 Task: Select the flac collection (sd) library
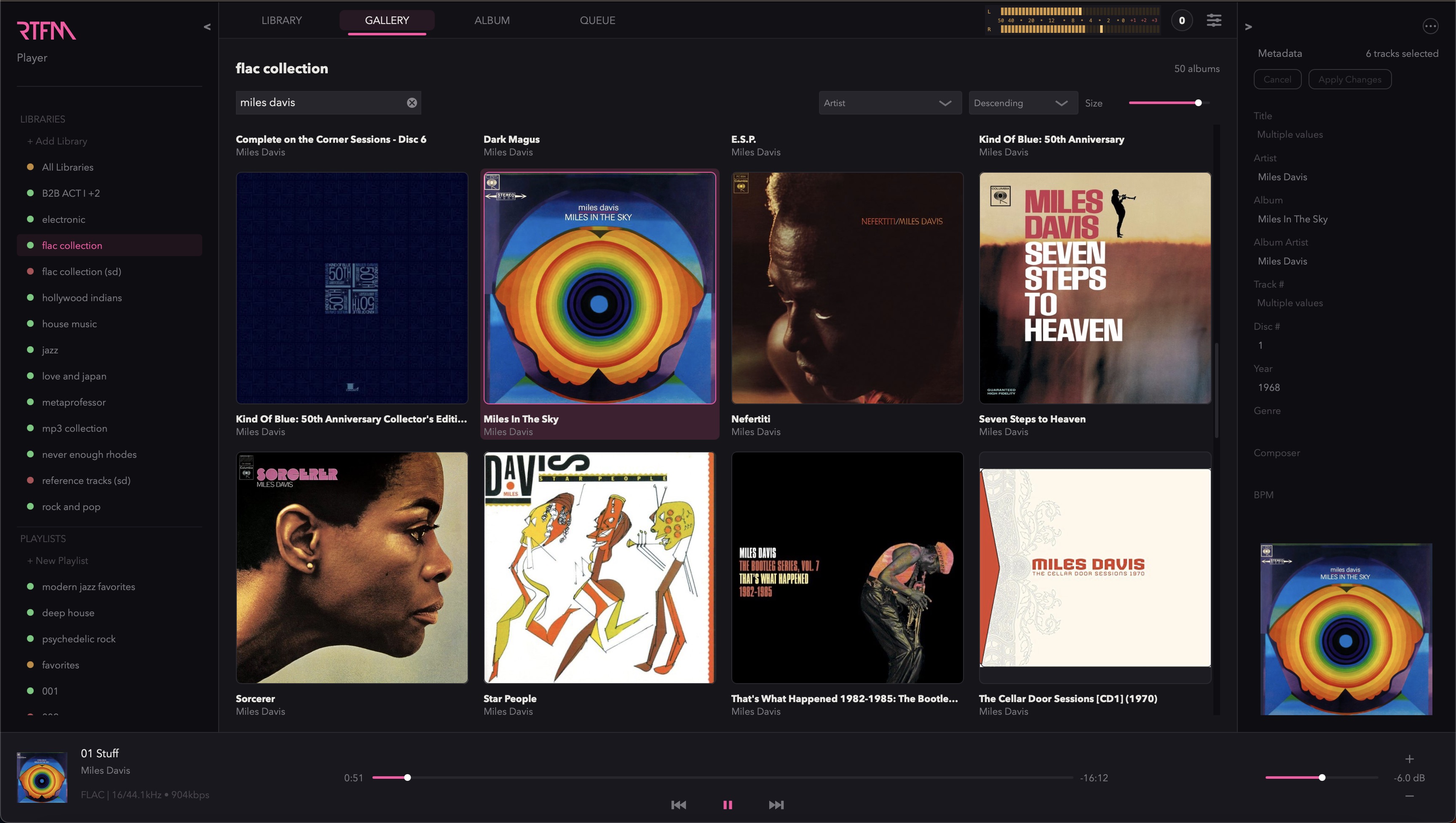(110, 271)
